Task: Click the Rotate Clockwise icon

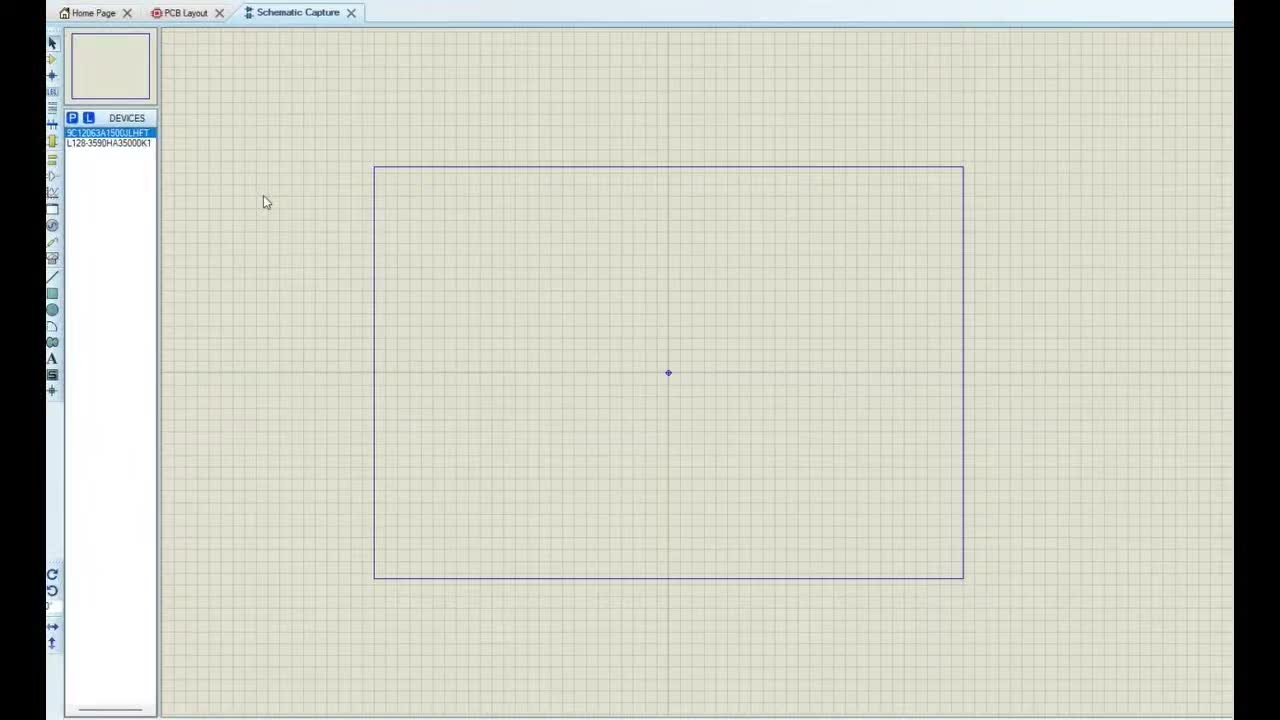Action: point(52,575)
